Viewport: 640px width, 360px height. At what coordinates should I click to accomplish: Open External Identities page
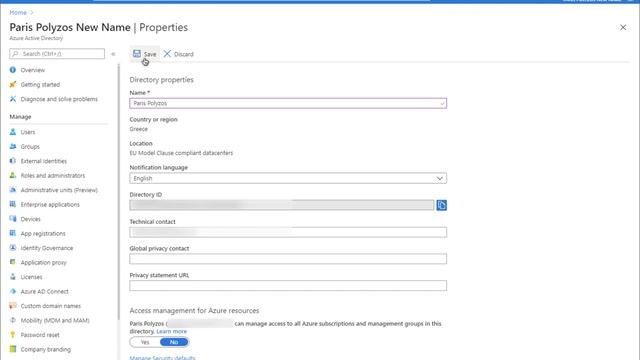[44, 161]
